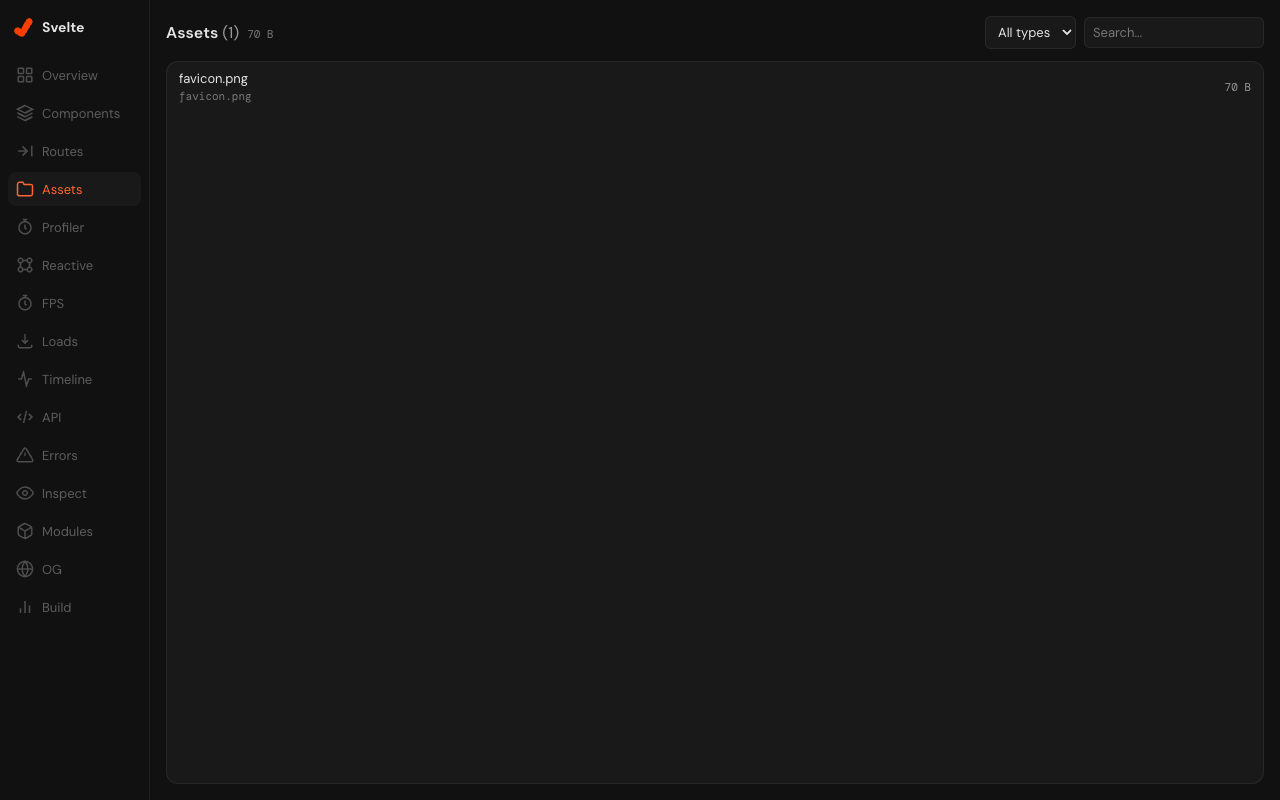
Task: Open Modules panel label
Action: pyautogui.click(x=67, y=531)
